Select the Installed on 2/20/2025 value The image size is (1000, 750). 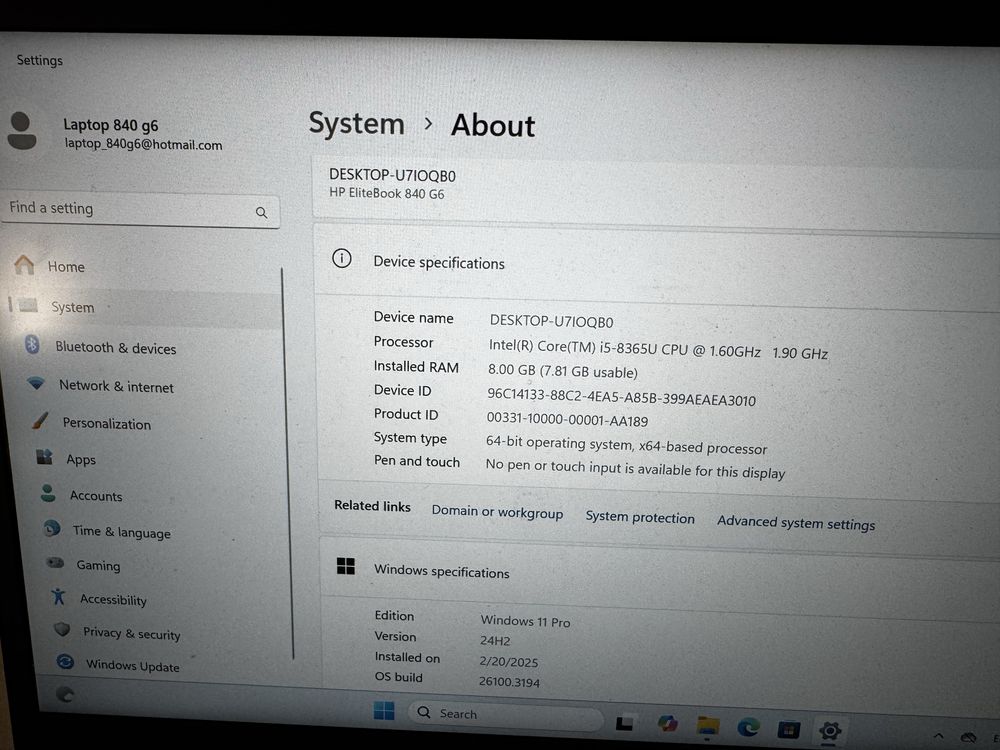click(508, 661)
